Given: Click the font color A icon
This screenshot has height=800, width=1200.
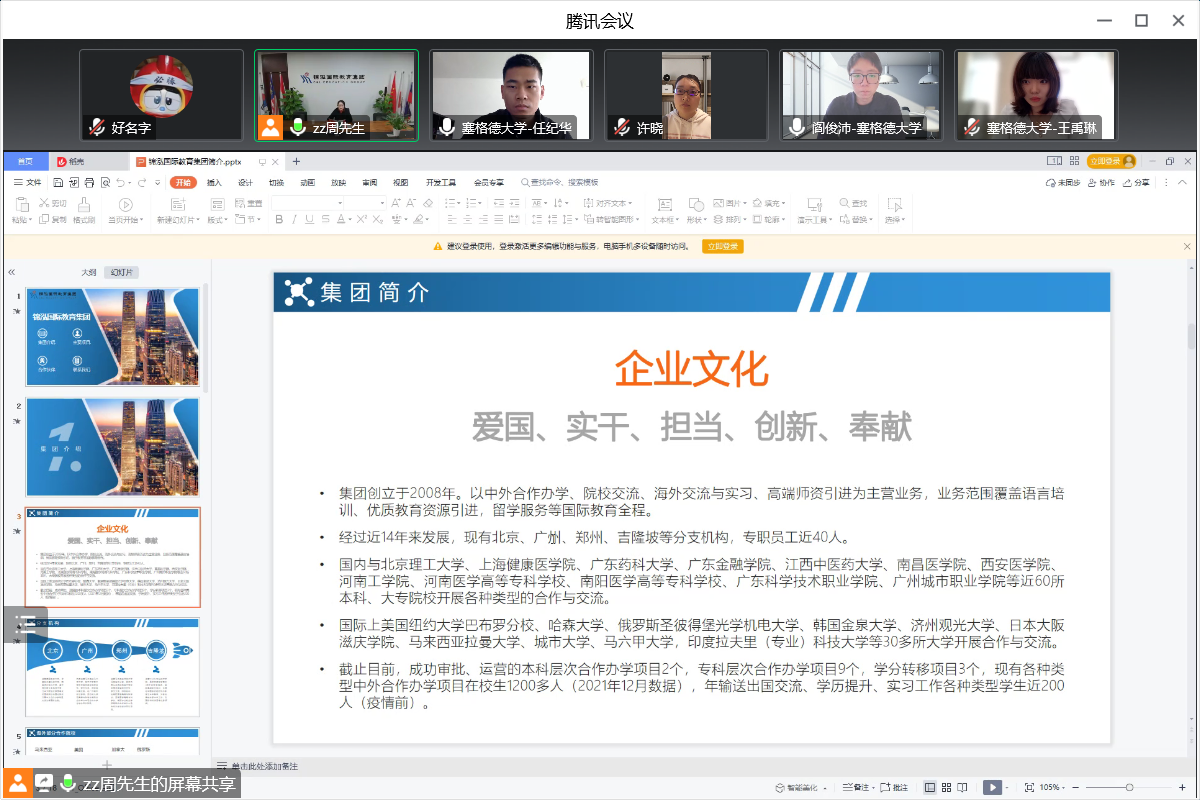Looking at the screenshot, I should click(x=341, y=219).
